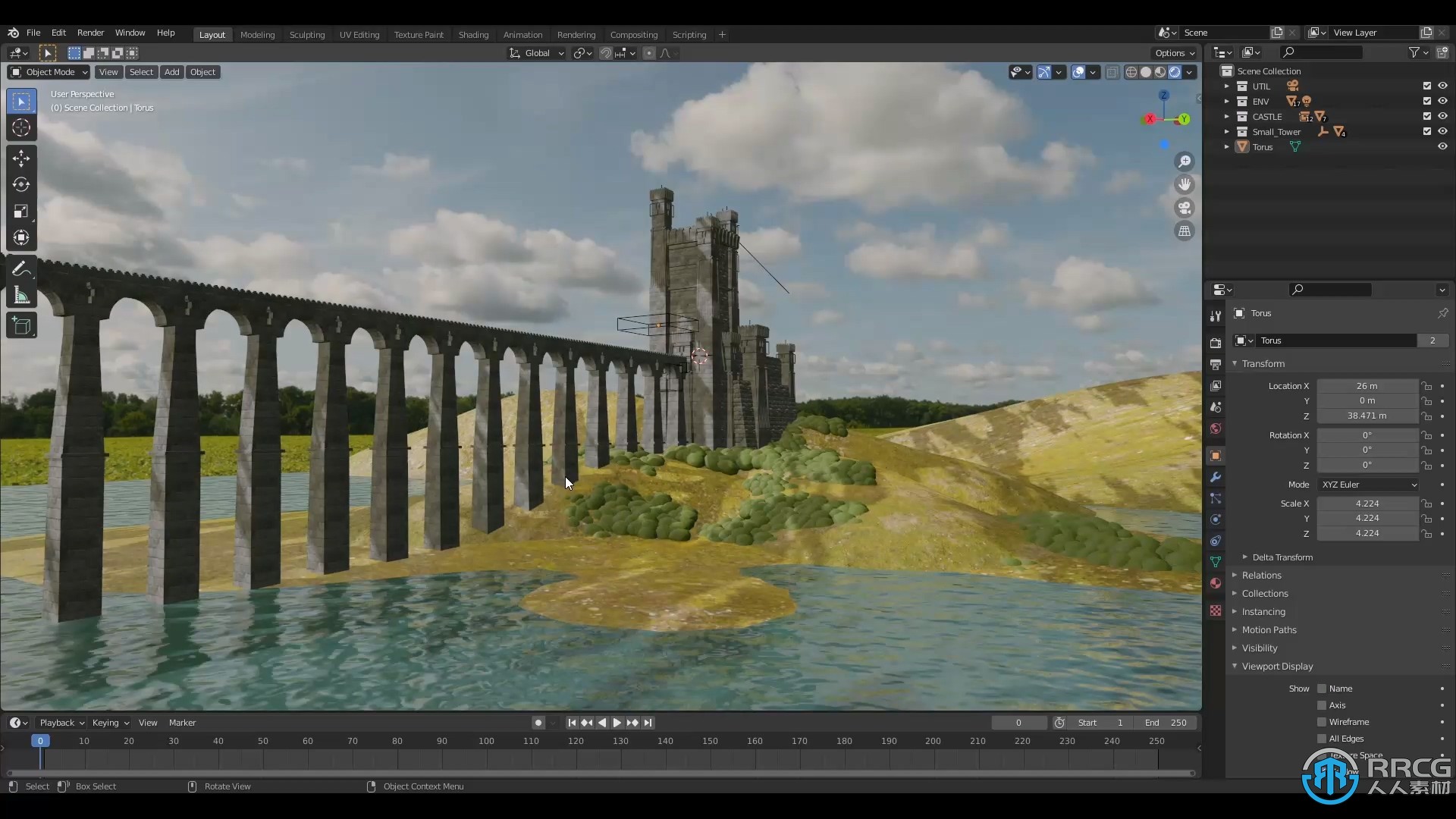Activate the Rotate tool
This screenshot has height=819, width=1456.
point(21,184)
